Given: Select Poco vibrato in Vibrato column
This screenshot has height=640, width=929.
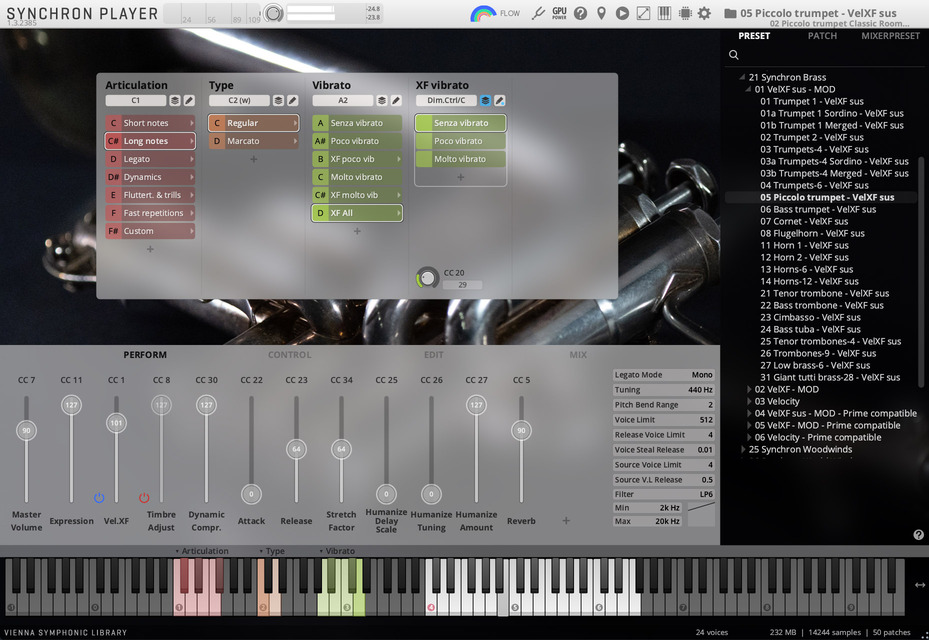Looking at the screenshot, I should [357, 141].
